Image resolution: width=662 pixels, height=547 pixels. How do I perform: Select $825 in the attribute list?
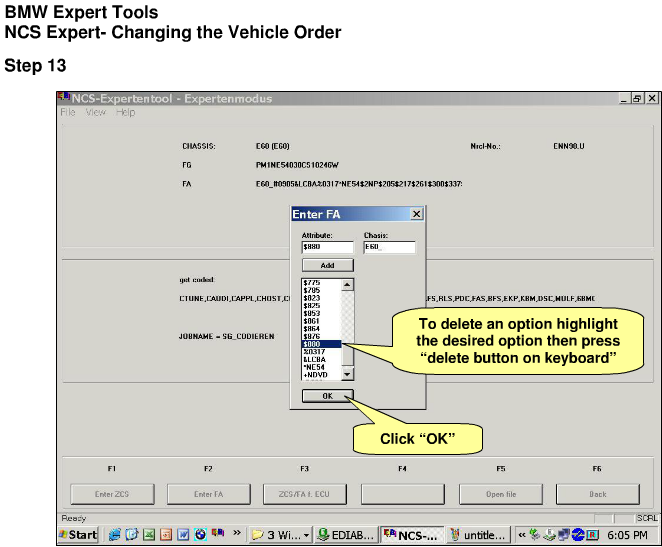[x=322, y=305]
